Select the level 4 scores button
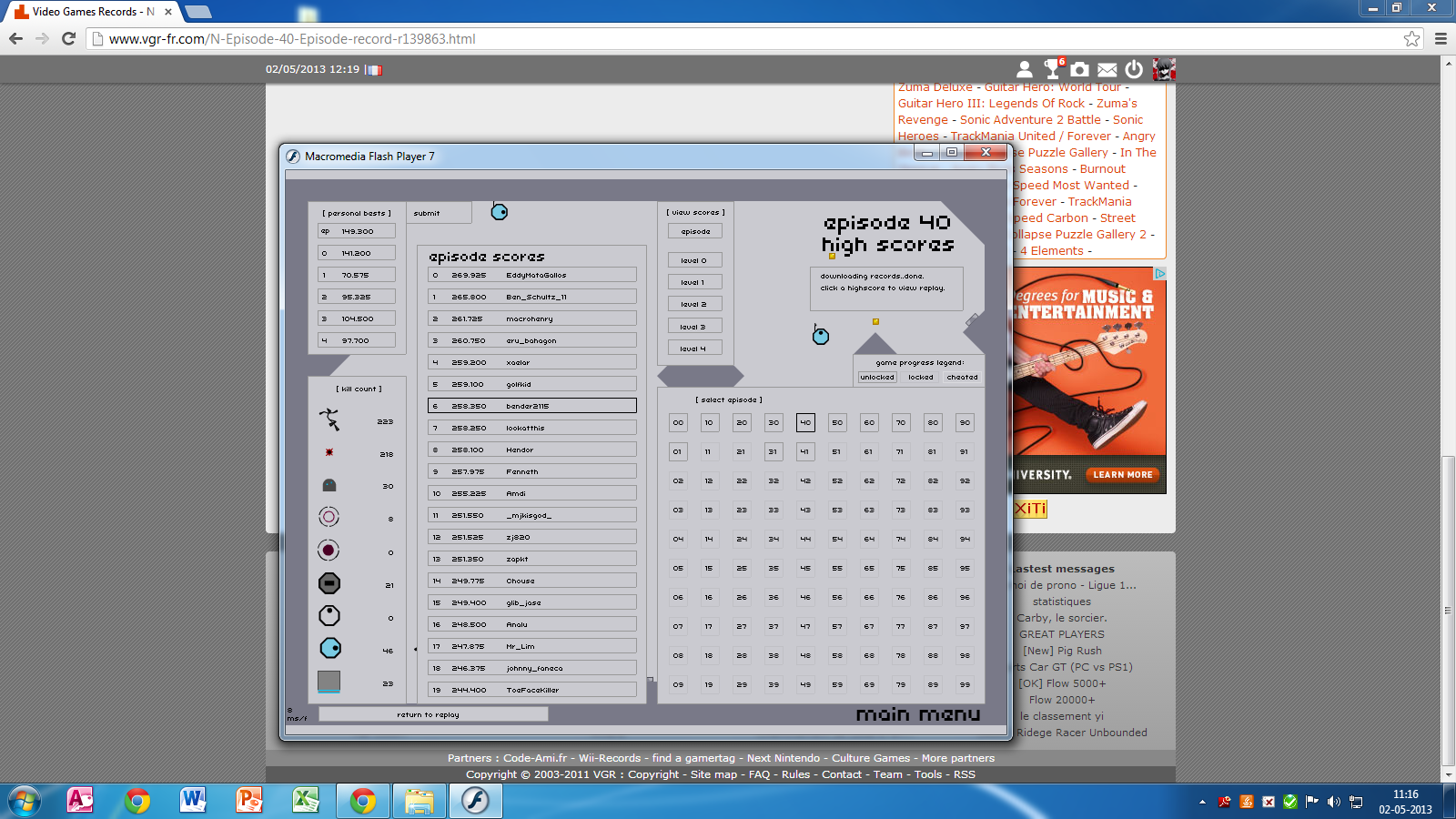Image resolution: width=1456 pixels, height=819 pixels. [694, 348]
